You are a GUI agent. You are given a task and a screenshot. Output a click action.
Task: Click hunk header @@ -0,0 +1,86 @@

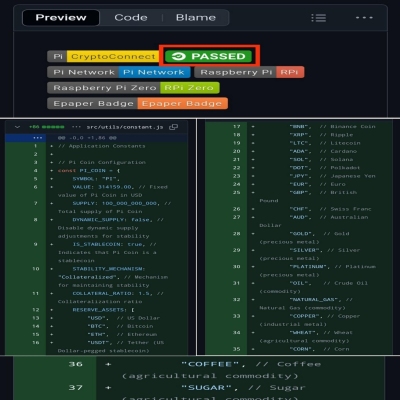click(87, 138)
